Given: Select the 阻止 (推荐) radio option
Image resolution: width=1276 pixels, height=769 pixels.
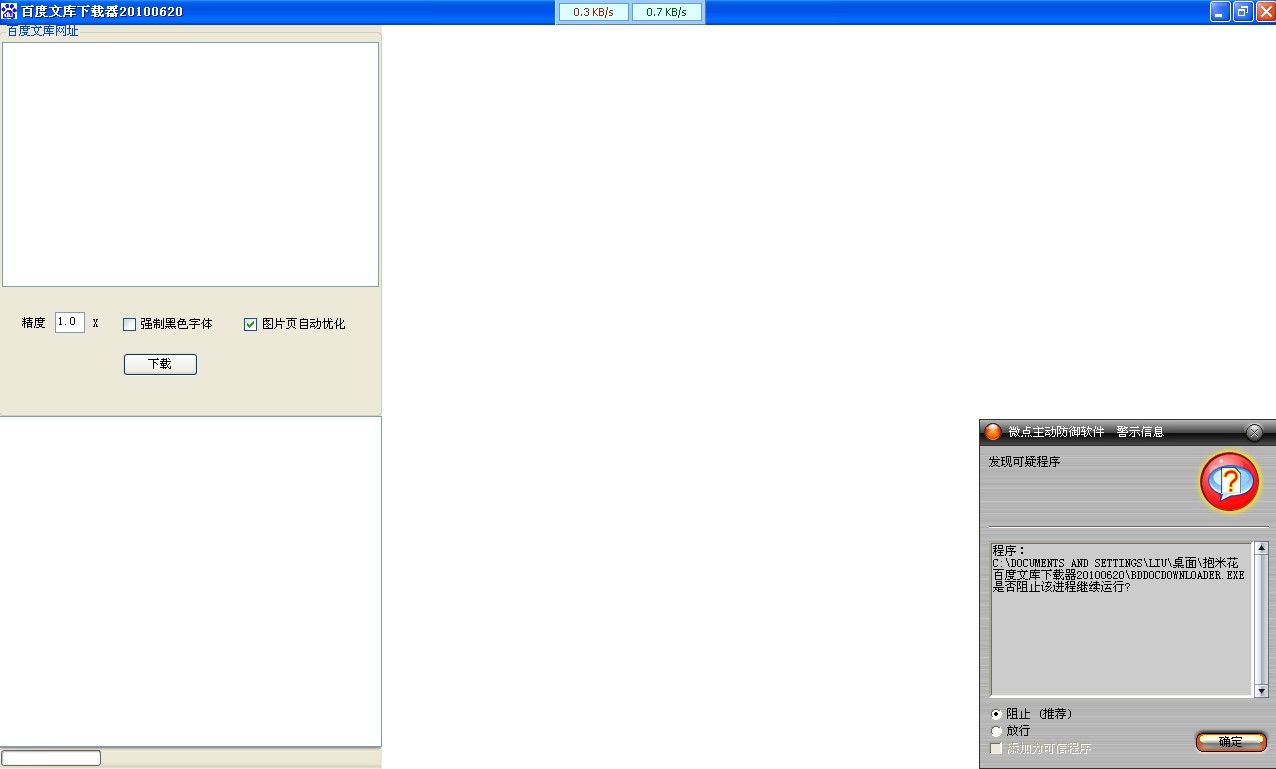Looking at the screenshot, I should [x=996, y=714].
